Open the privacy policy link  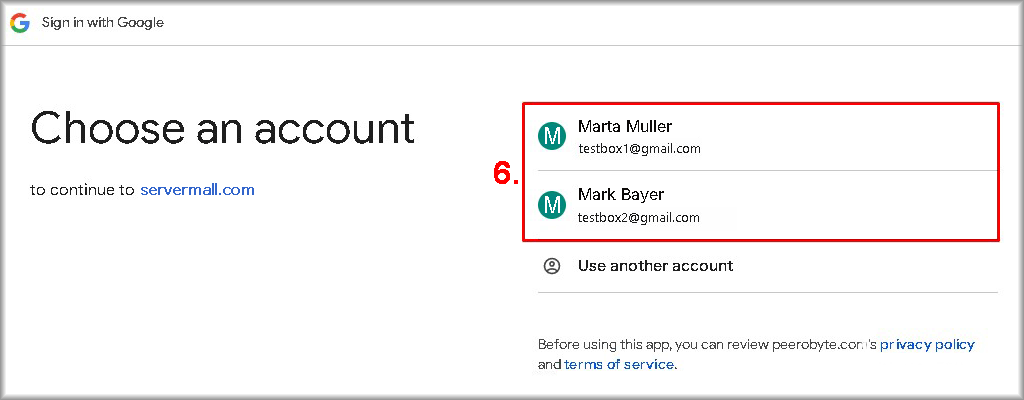coord(927,345)
